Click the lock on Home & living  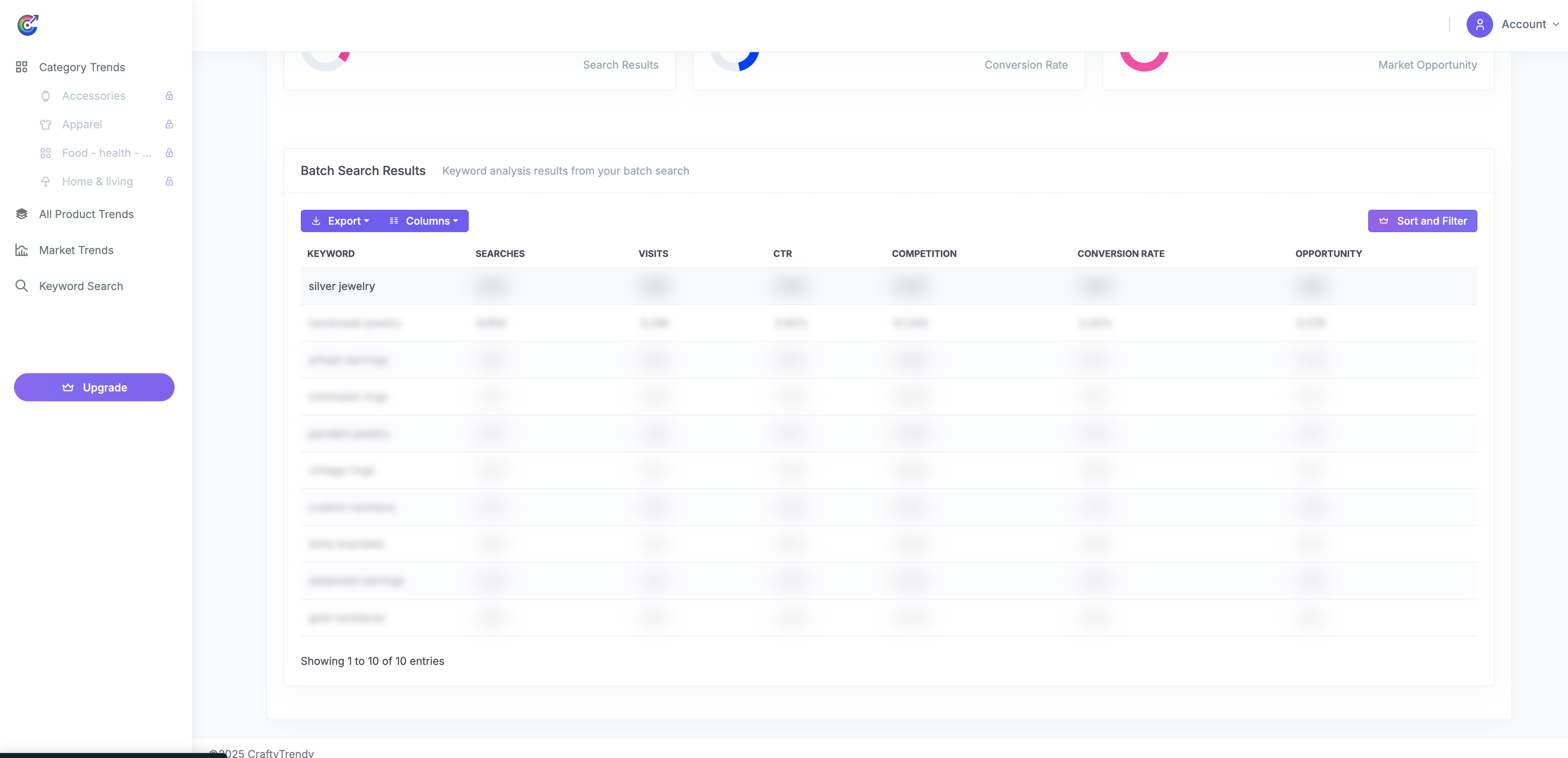(x=169, y=182)
